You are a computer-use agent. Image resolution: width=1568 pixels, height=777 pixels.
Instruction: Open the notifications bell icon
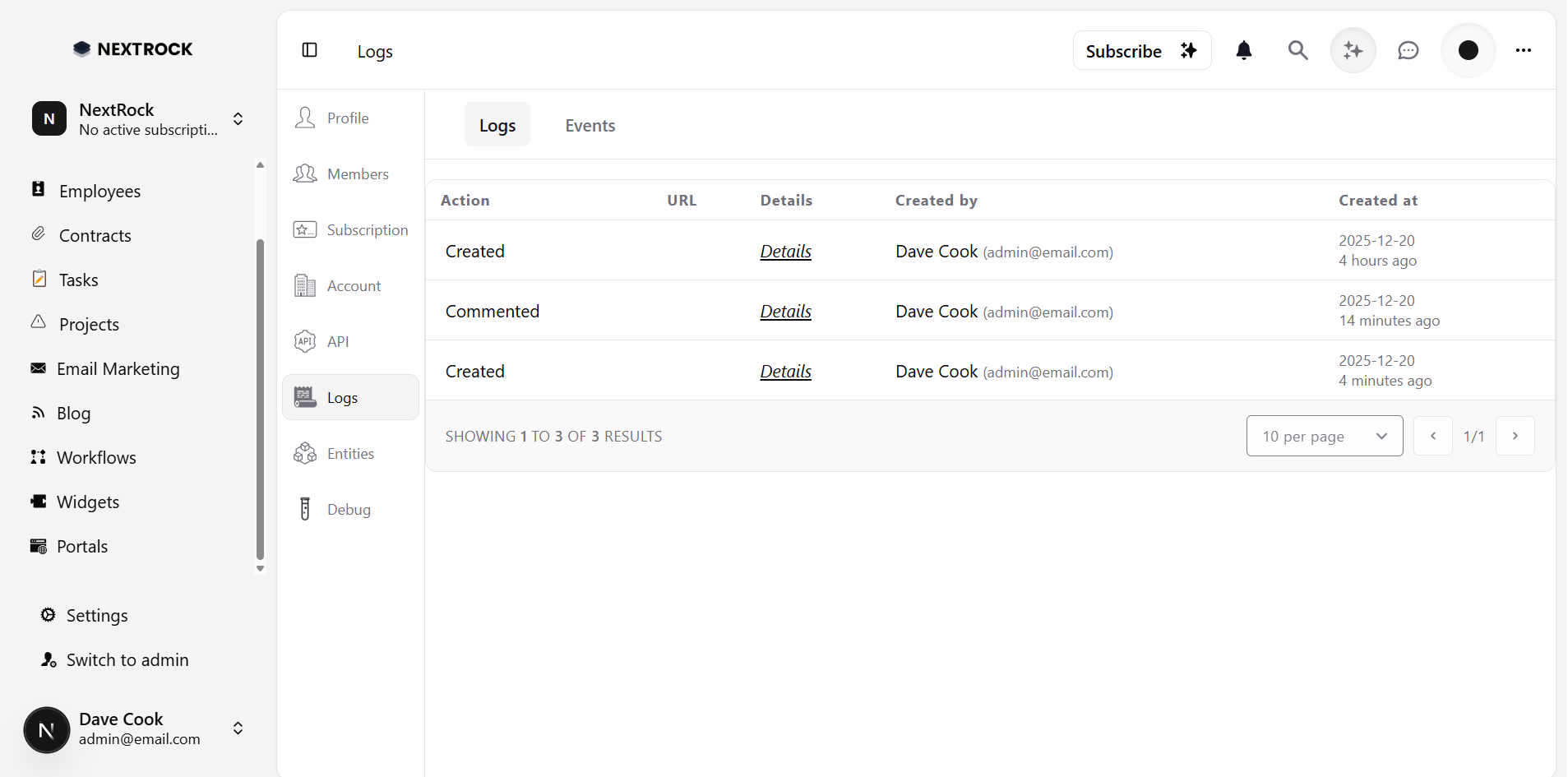[x=1244, y=50]
